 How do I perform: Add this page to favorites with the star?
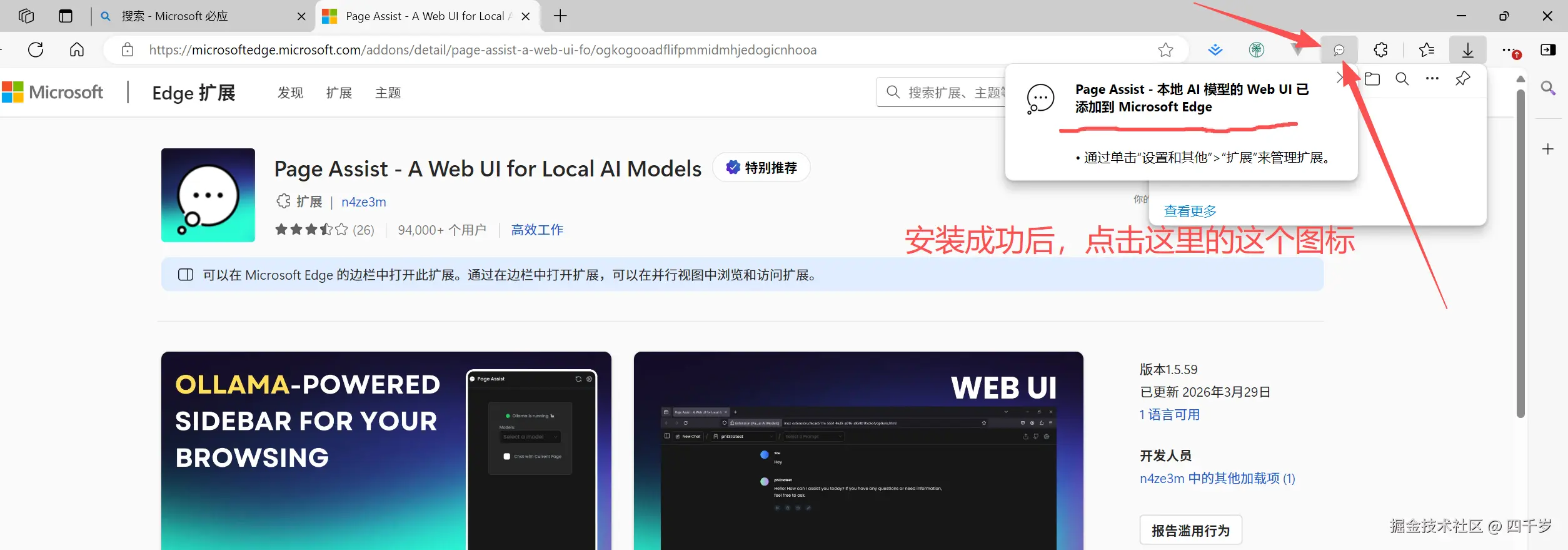point(1165,49)
